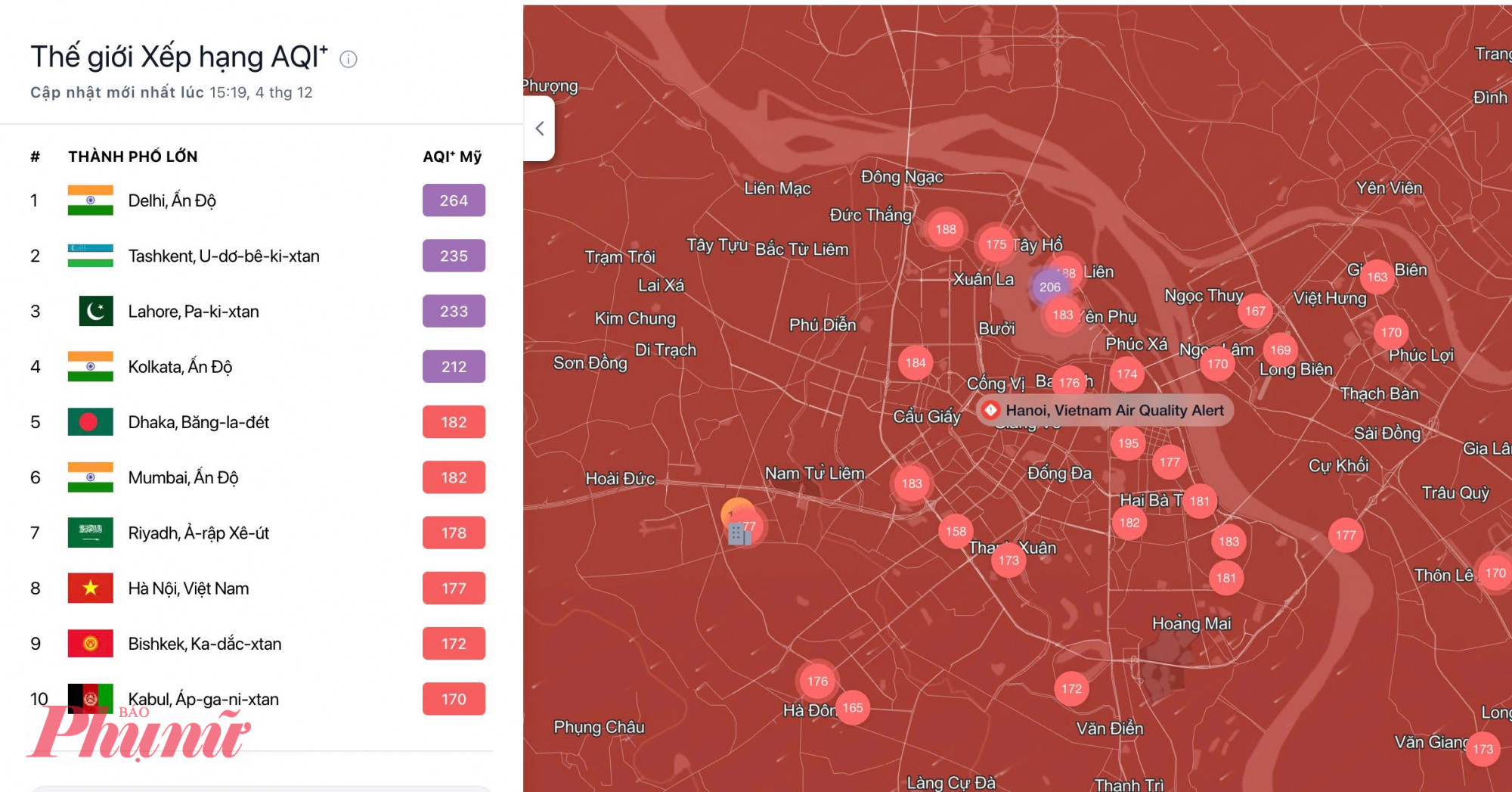The height and width of the screenshot is (792, 1512).
Task: Click the Pakistan flag beside Lahore
Action: [95, 311]
